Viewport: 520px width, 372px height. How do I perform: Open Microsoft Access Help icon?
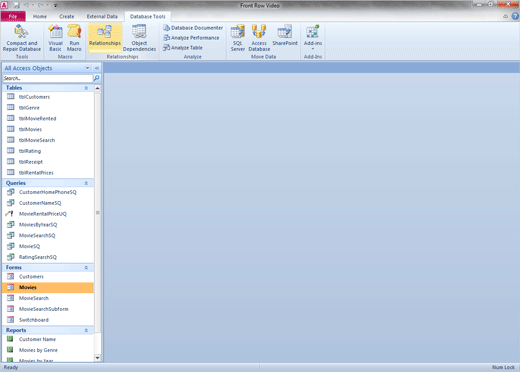515,16
